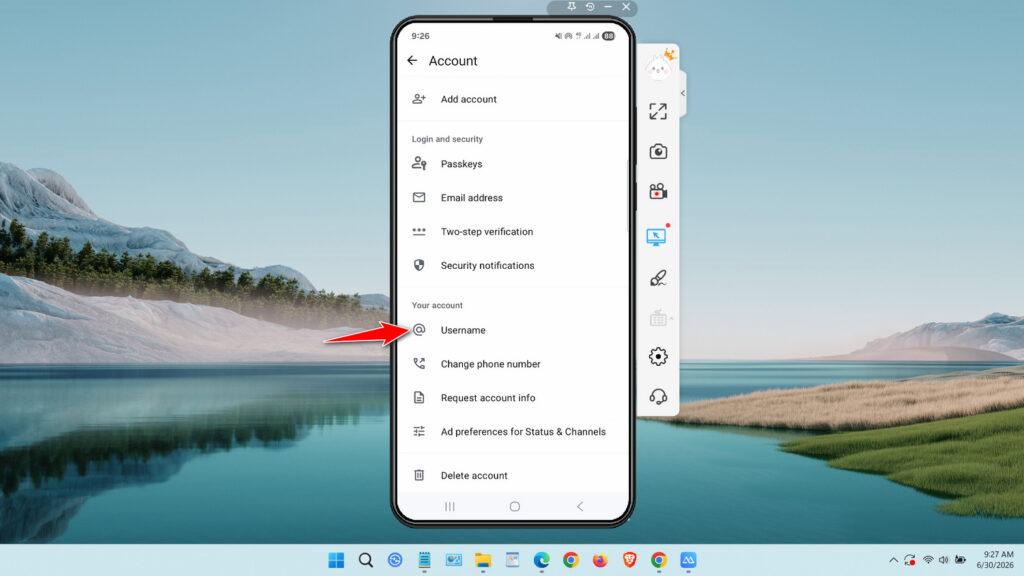This screenshot has width=1024, height=576.
Task: Open the Windows Start menu
Action: click(336, 560)
